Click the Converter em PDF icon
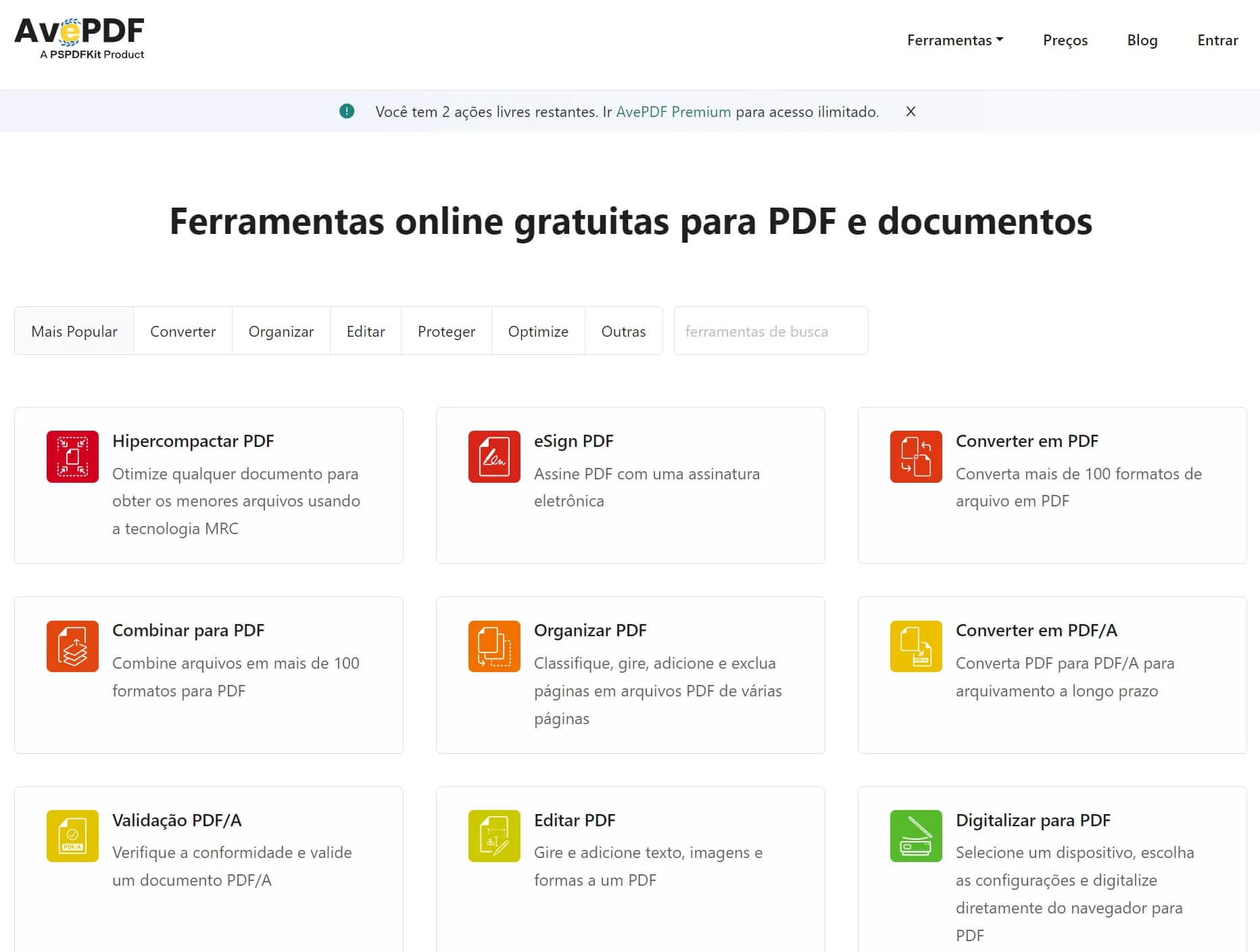 pyautogui.click(x=915, y=457)
